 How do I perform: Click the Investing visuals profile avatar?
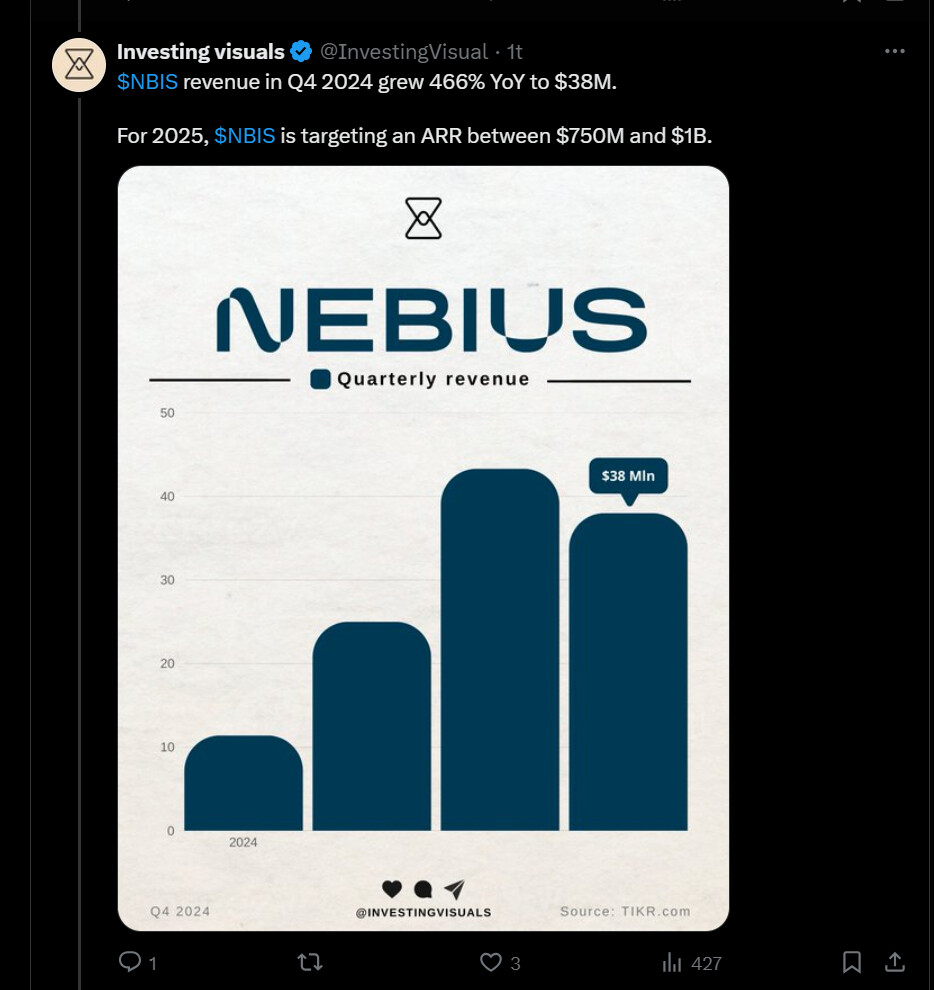[x=79, y=66]
